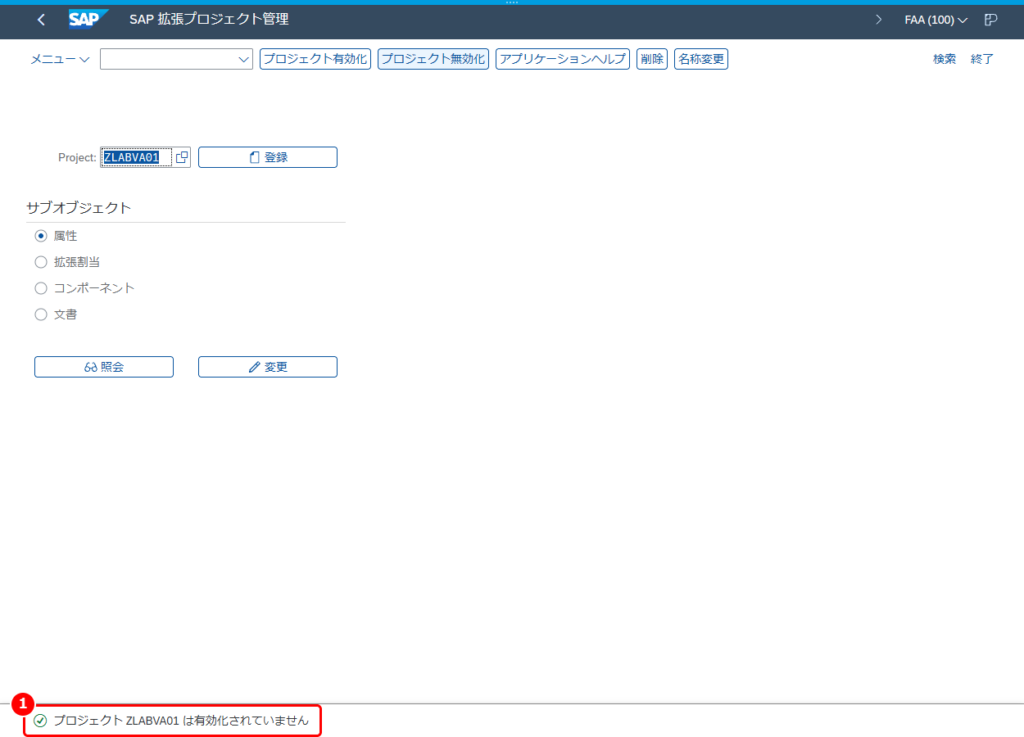Choose the コンポーネント radio option
1024x737 pixels.
(x=41, y=288)
